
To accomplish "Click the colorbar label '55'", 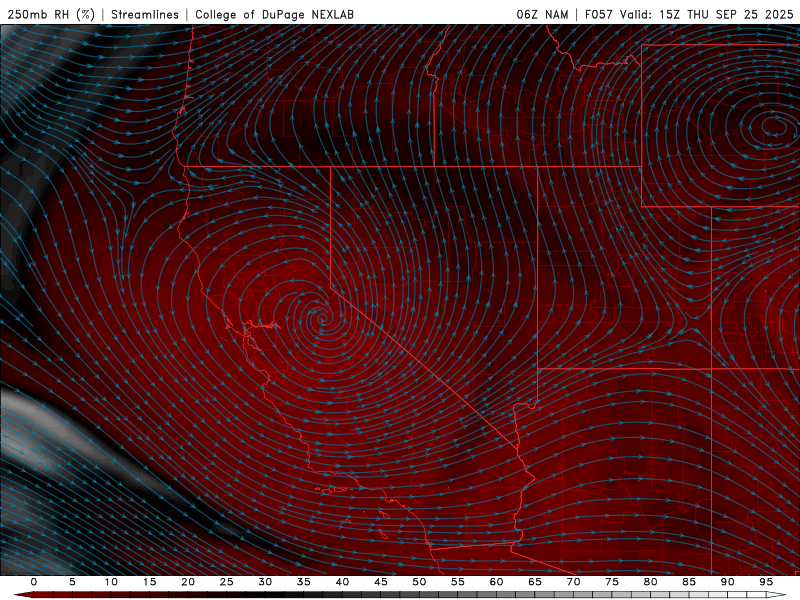I will [x=458, y=582].
